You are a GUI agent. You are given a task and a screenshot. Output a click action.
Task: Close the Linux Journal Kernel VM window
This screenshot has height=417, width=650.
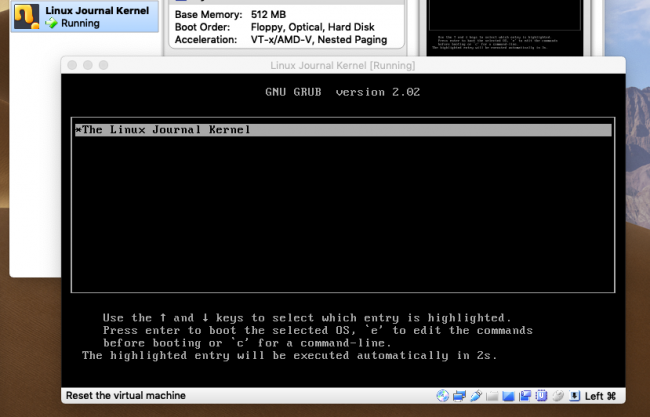point(72,65)
